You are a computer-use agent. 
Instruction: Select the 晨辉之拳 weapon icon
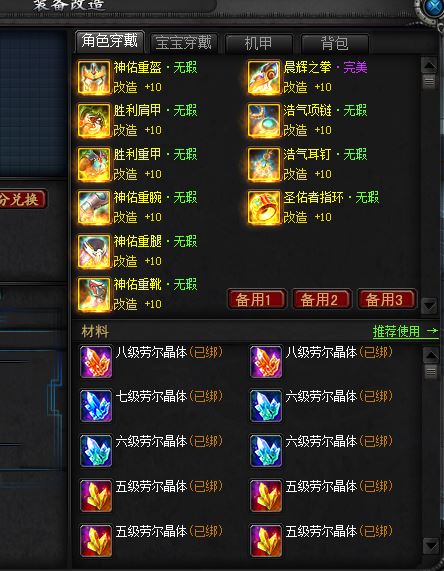pyautogui.click(x=264, y=78)
